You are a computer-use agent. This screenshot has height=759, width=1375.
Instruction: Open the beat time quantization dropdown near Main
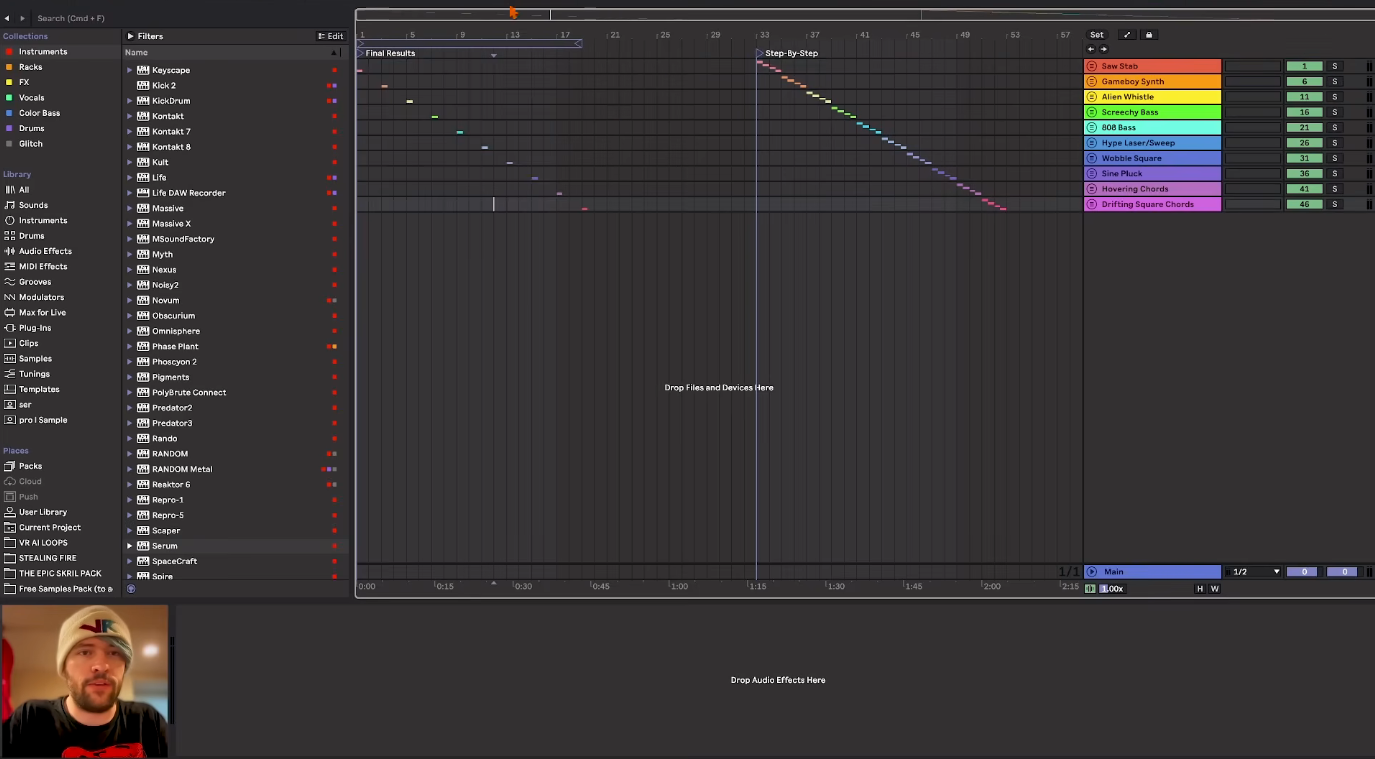(x=1254, y=571)
